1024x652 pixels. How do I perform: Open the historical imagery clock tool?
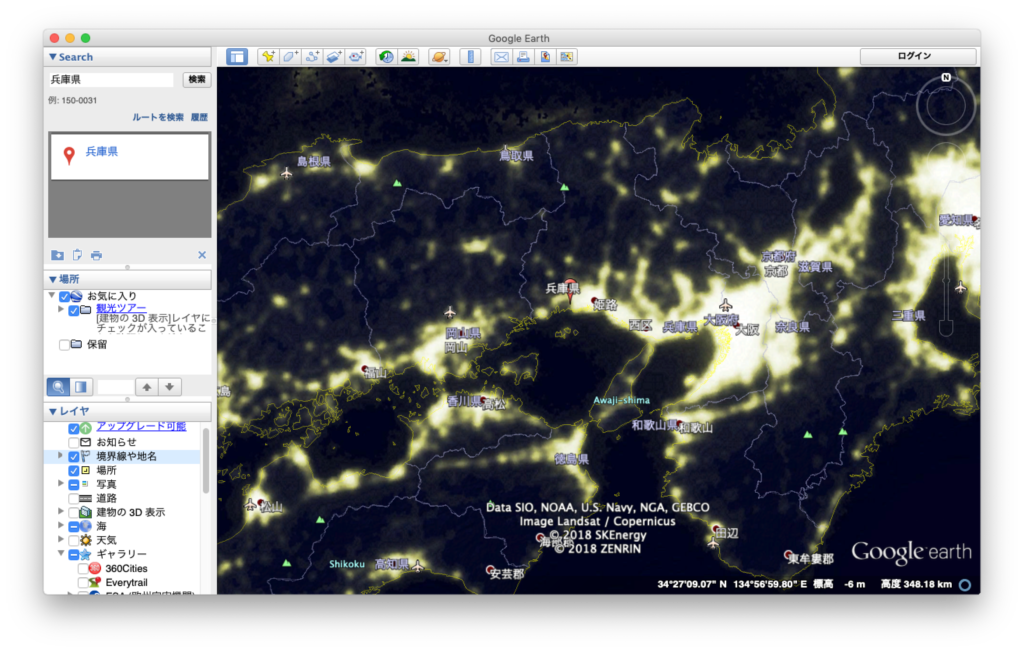[386, 57]
